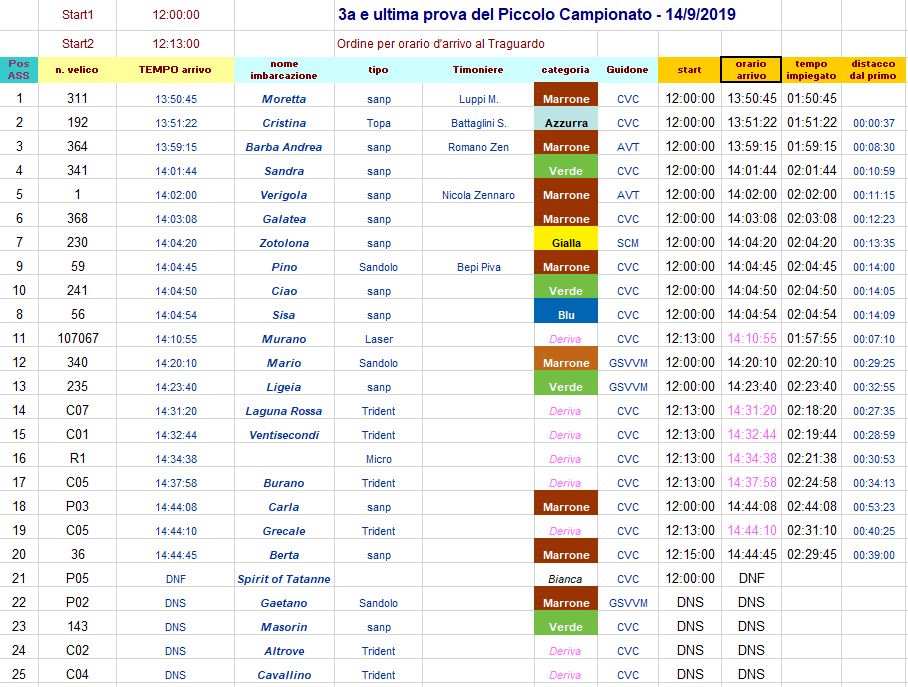Select the 'Guidone' column header
The image size is (908, 687).
pyautogui.click(x=627, y=70)
